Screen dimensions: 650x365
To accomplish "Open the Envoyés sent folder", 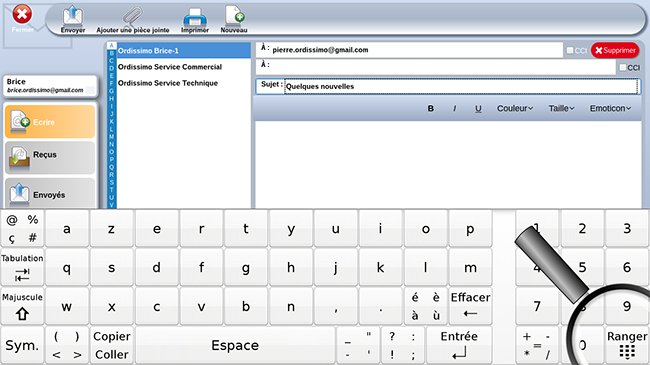I will [50, 194].
